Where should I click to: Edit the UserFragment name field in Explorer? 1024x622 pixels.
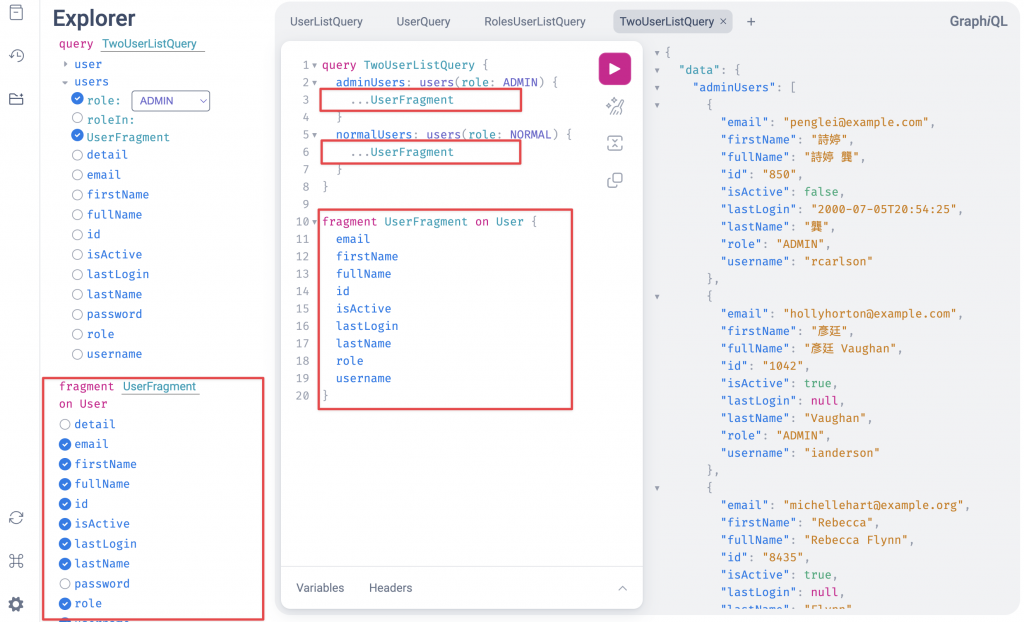pos(161,387)
